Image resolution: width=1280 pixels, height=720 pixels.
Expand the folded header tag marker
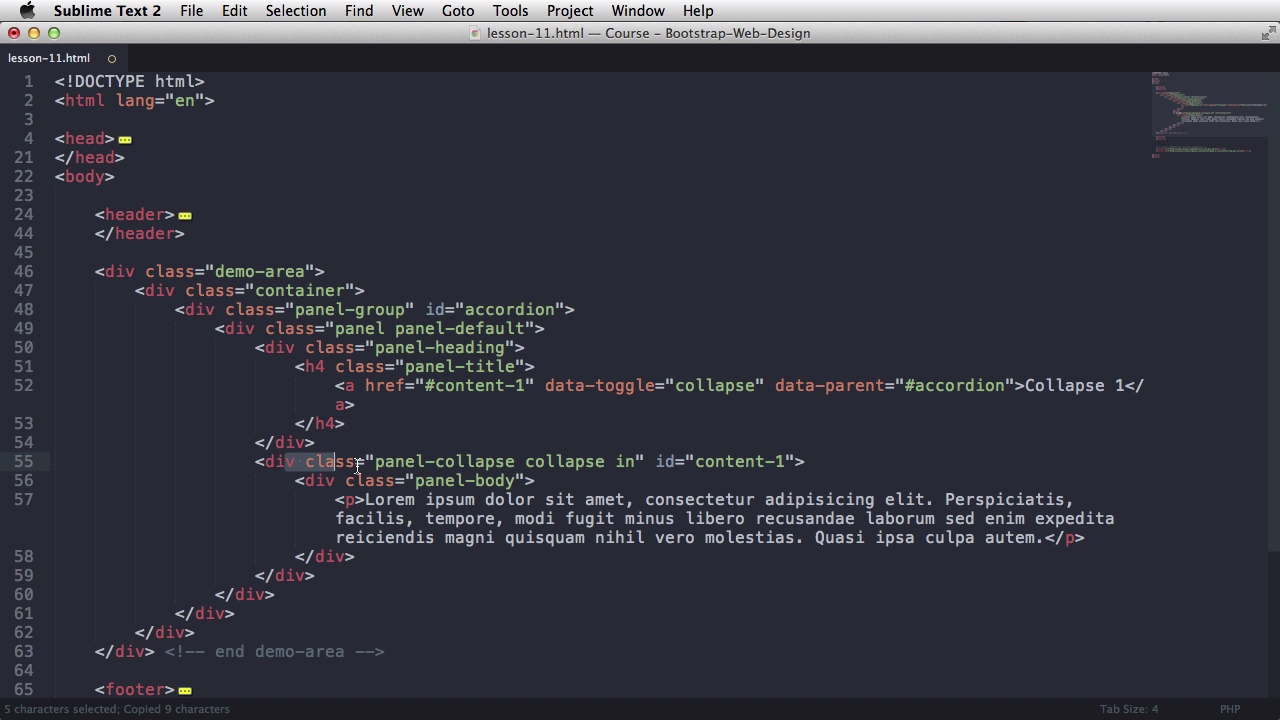point(185,216)
